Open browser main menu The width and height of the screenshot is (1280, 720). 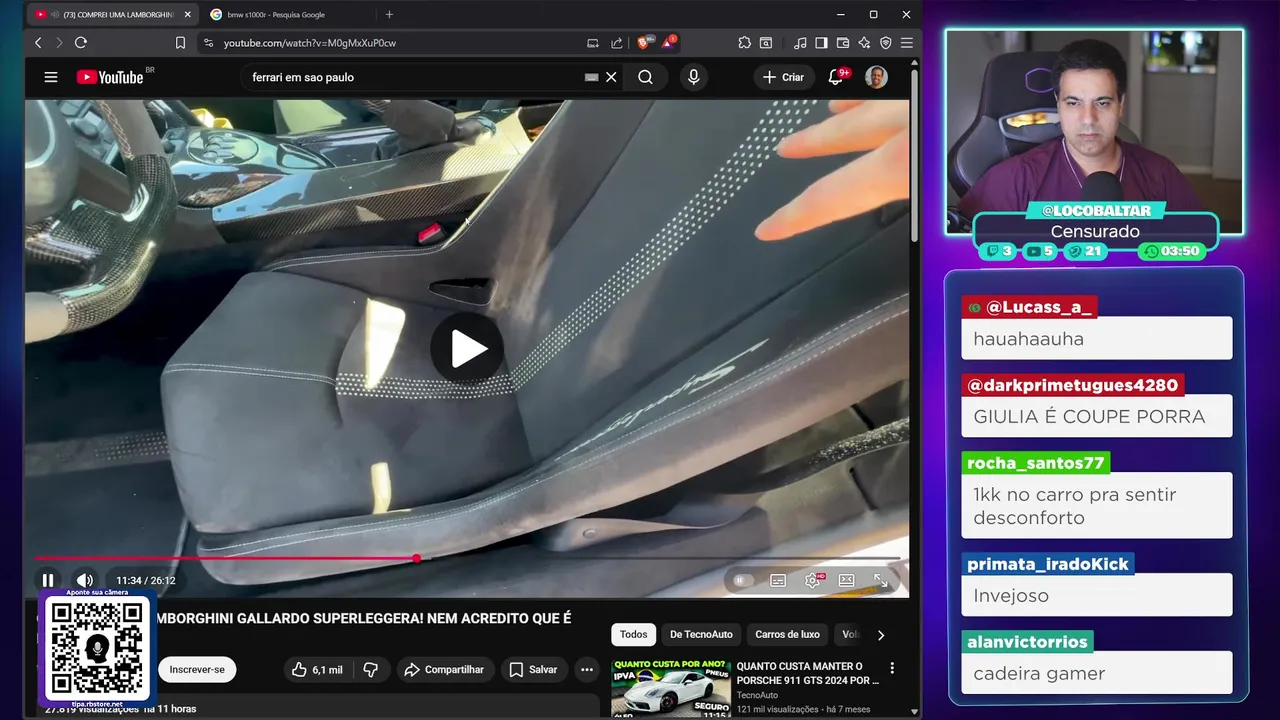tap(907, 43)
